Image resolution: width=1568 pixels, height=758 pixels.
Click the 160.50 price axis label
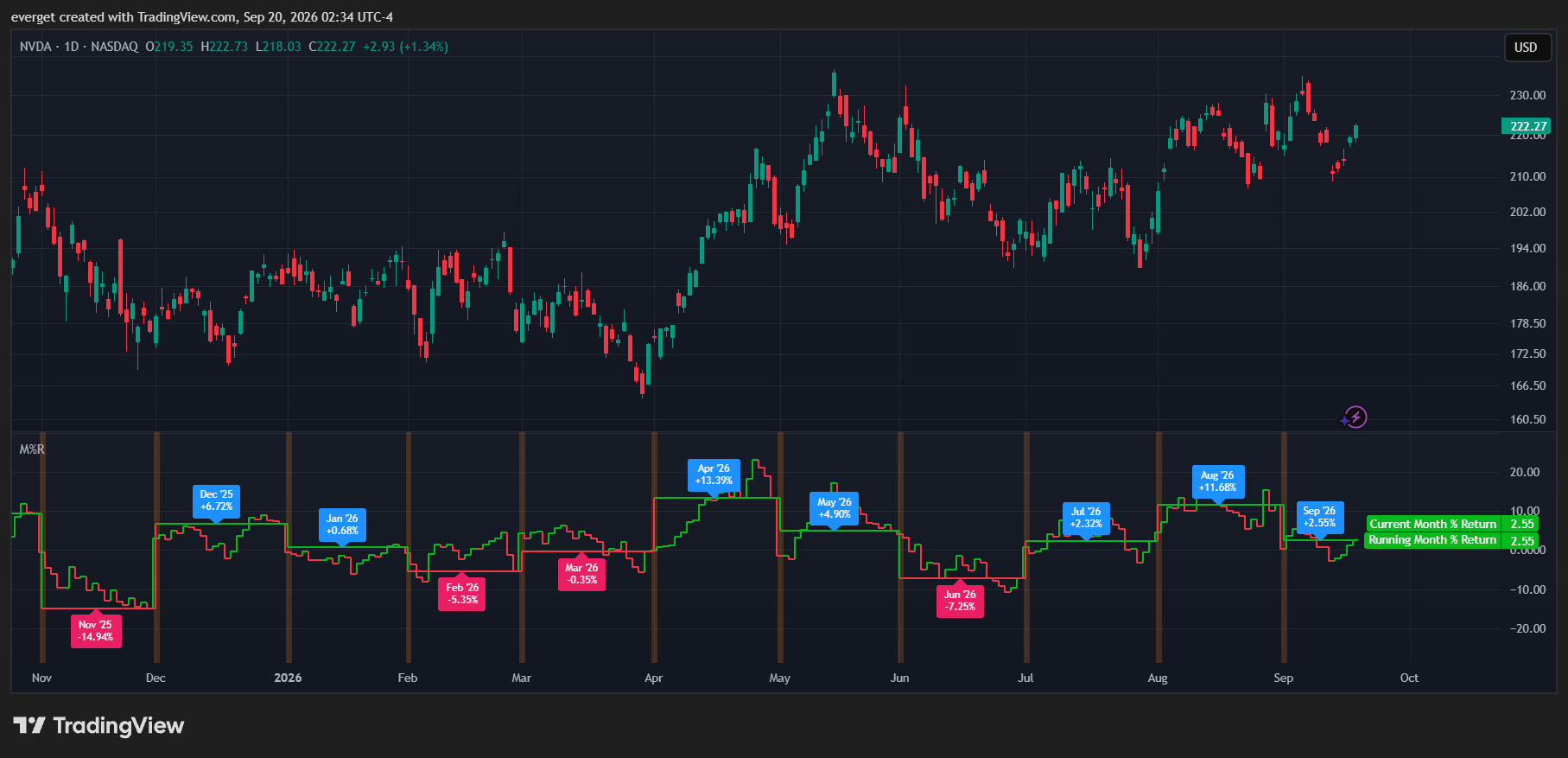[x=1527, y=419]
